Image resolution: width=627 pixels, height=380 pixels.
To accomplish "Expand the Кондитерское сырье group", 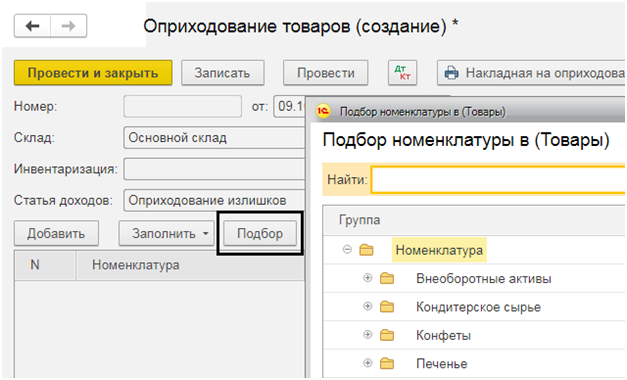I will 367,306.
